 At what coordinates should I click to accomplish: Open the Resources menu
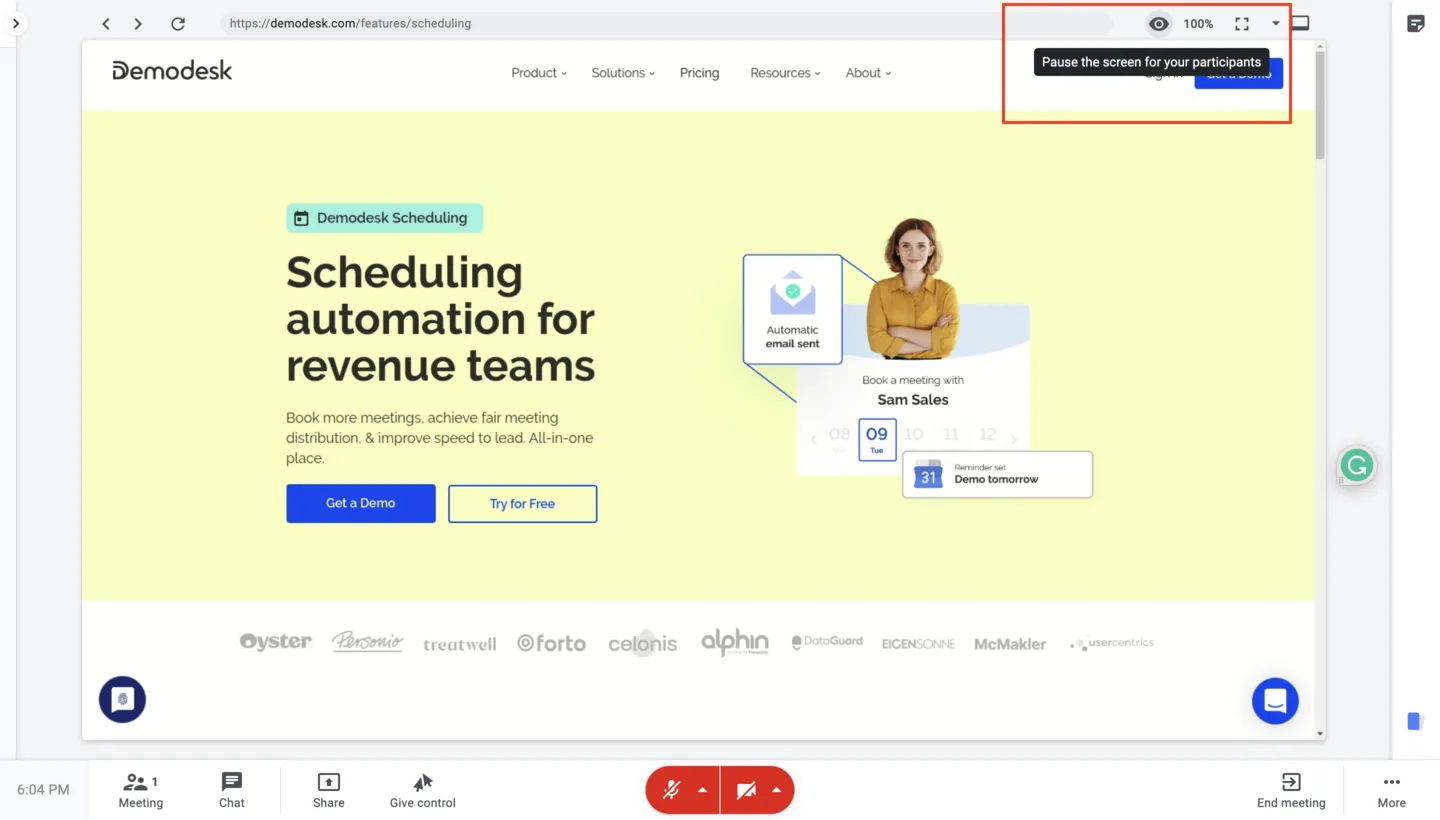coord(785,73)
